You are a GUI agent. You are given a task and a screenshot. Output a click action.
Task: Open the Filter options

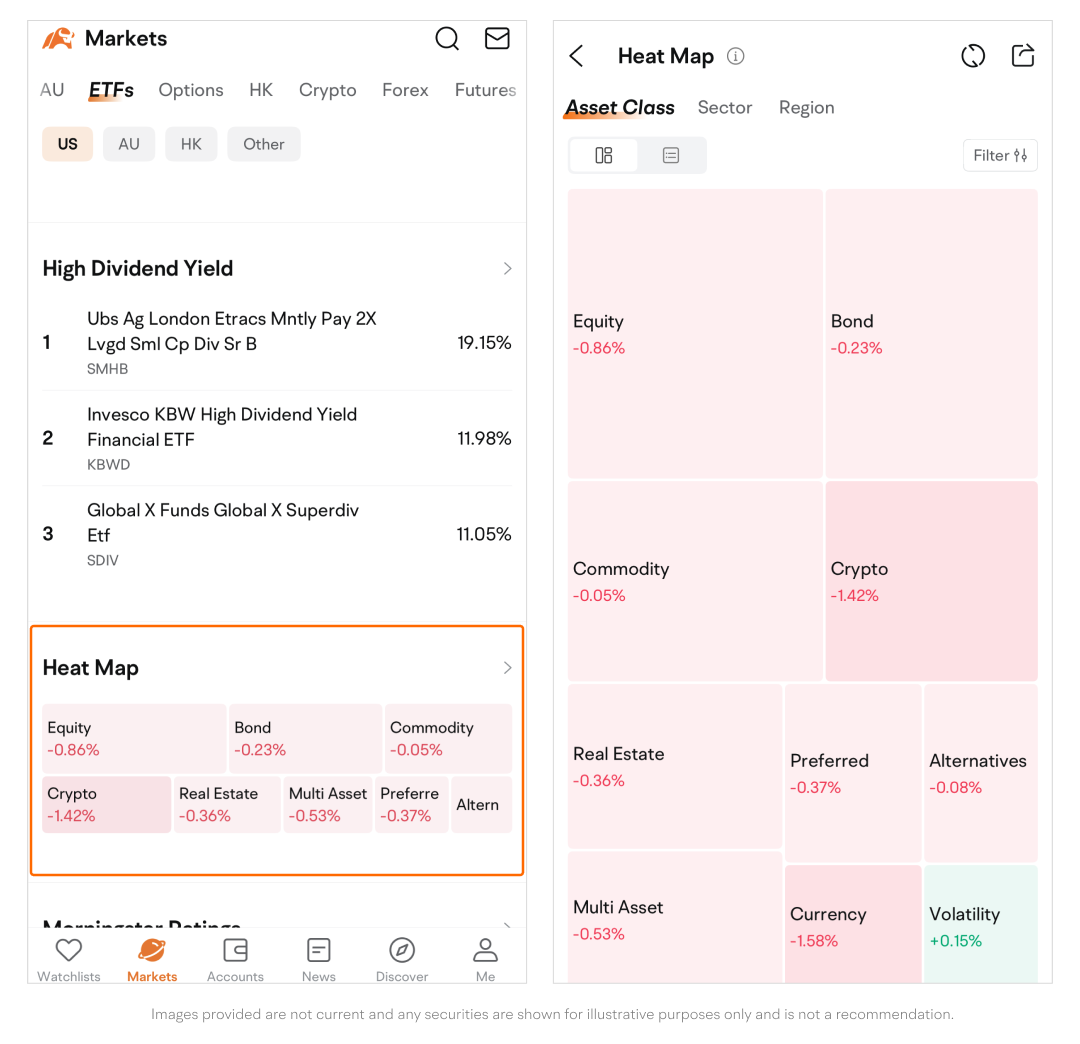tap(1000, 155)
